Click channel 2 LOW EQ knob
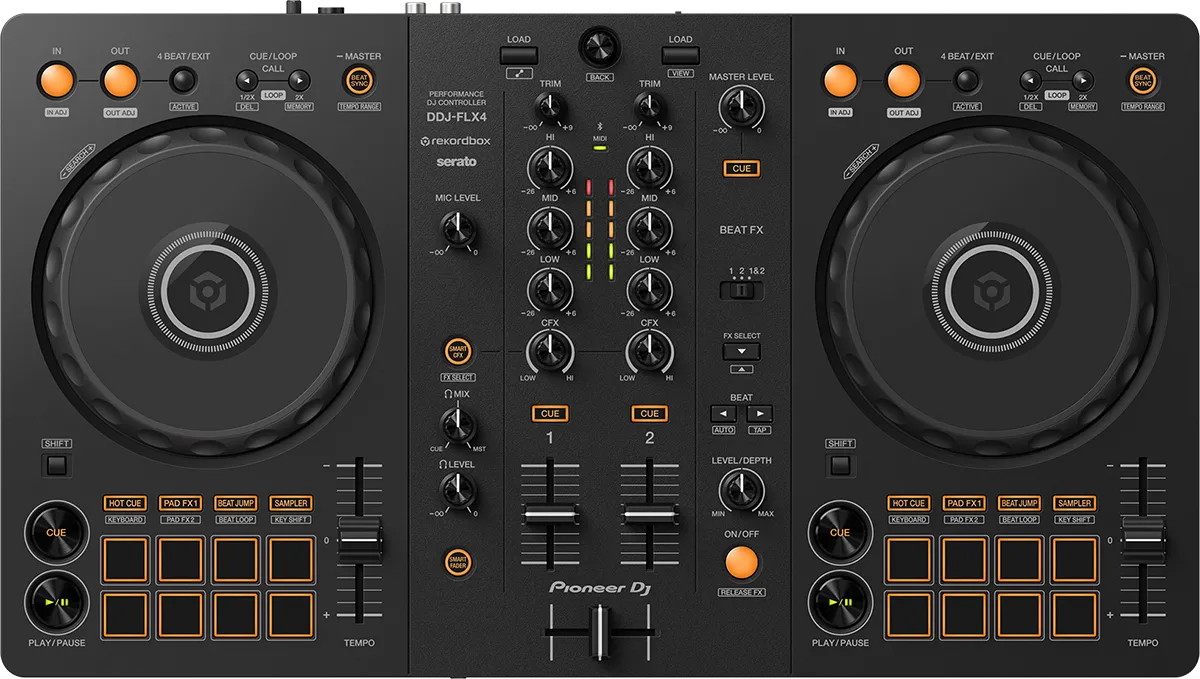Image resolution: width=1200 pixels, height=679 pixels. point(649,289)
